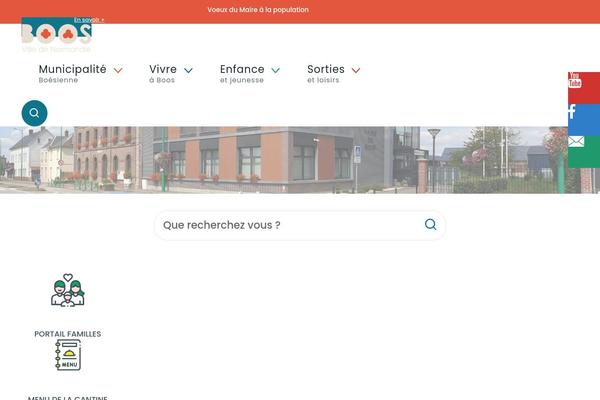The image size is (600, 400).
Task: Open the Portail Familles family icon
Action: click(68, 290)
